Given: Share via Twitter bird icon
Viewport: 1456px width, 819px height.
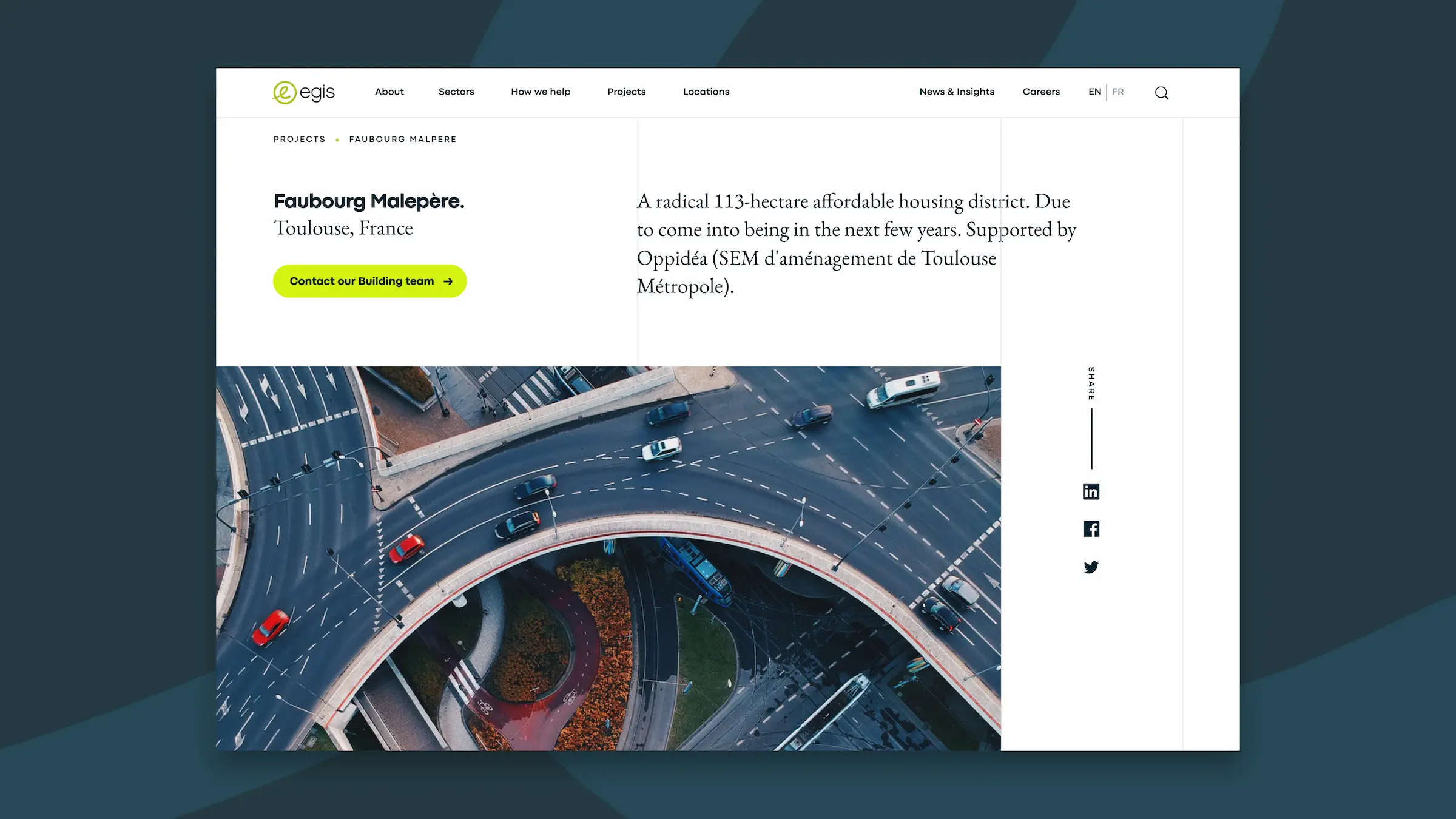Looking at the screenshot, I should [1091, 567].
